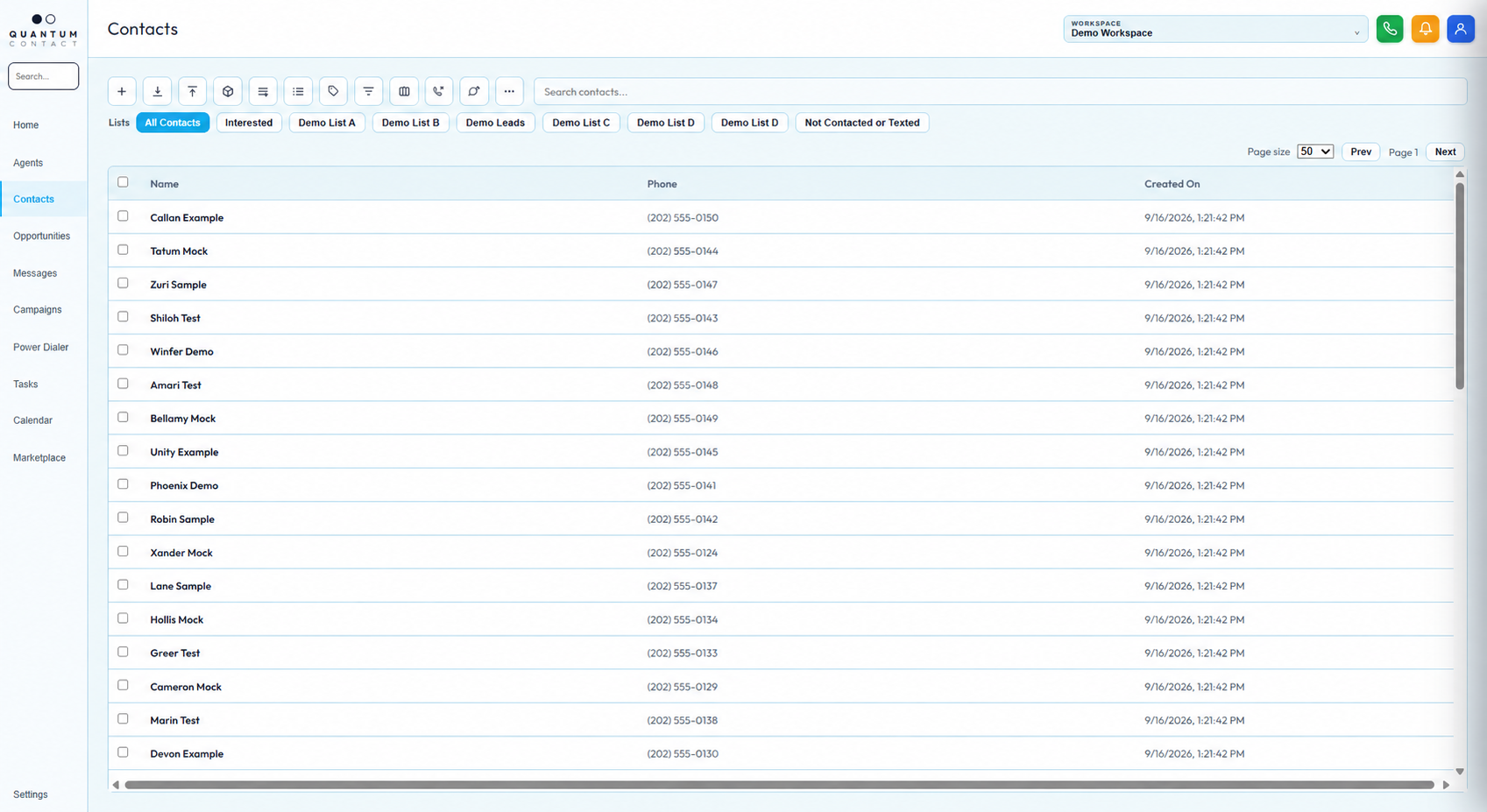Open the Page size dropdown
1487x812 pixels.
point(1315,152)
